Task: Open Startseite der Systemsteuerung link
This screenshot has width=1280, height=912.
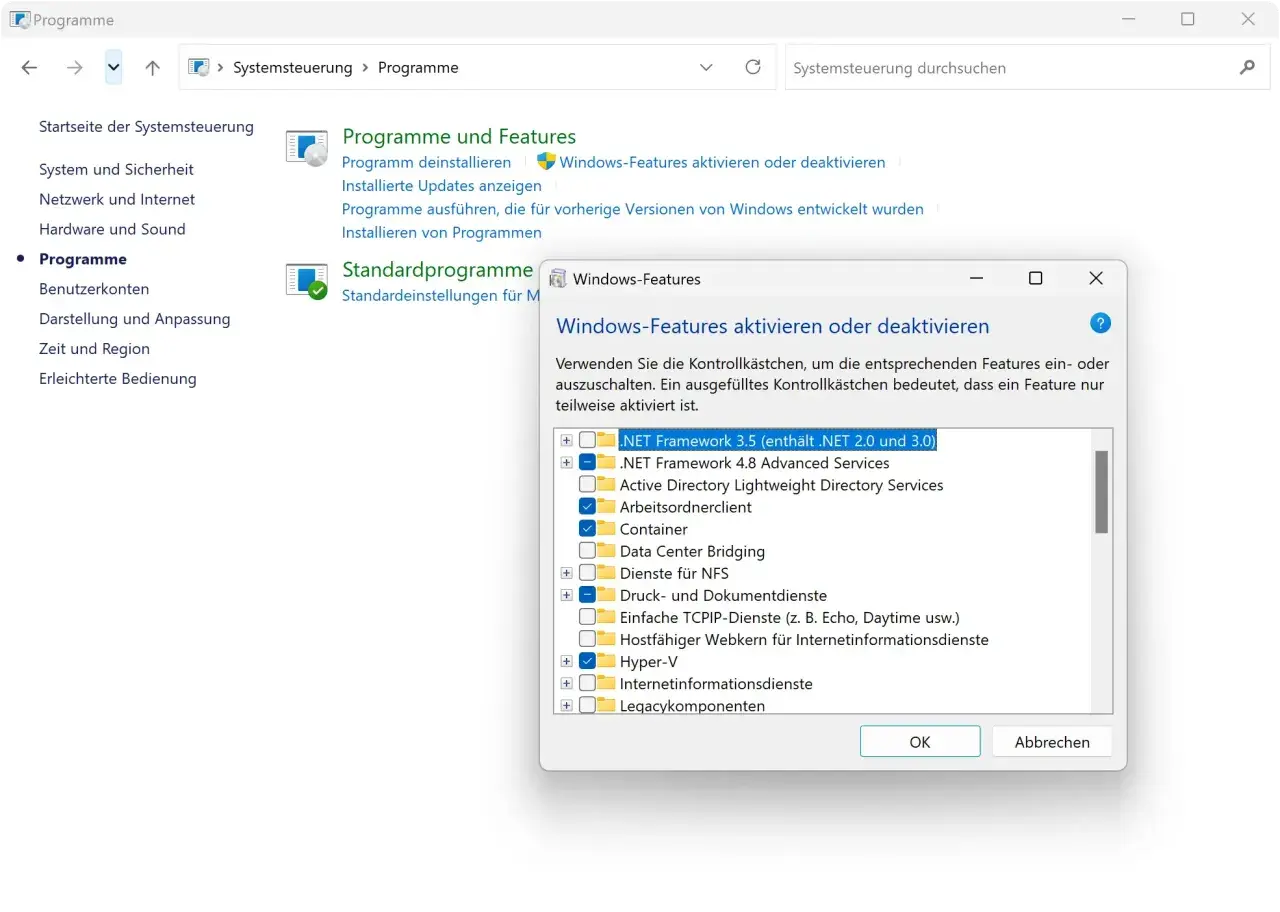Action: (146, 127)
